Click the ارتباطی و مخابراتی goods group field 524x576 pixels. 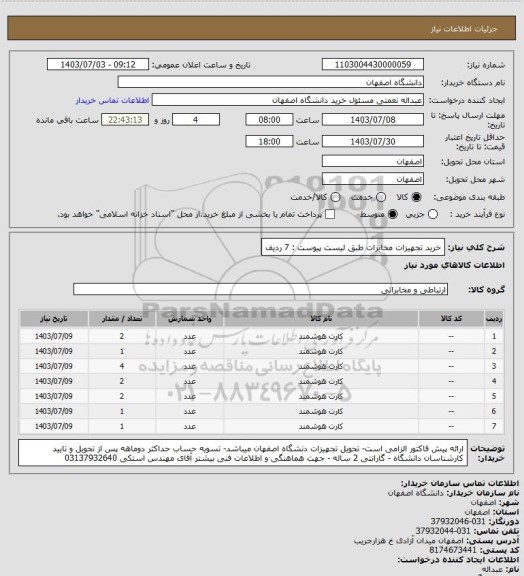pos(260,289)
